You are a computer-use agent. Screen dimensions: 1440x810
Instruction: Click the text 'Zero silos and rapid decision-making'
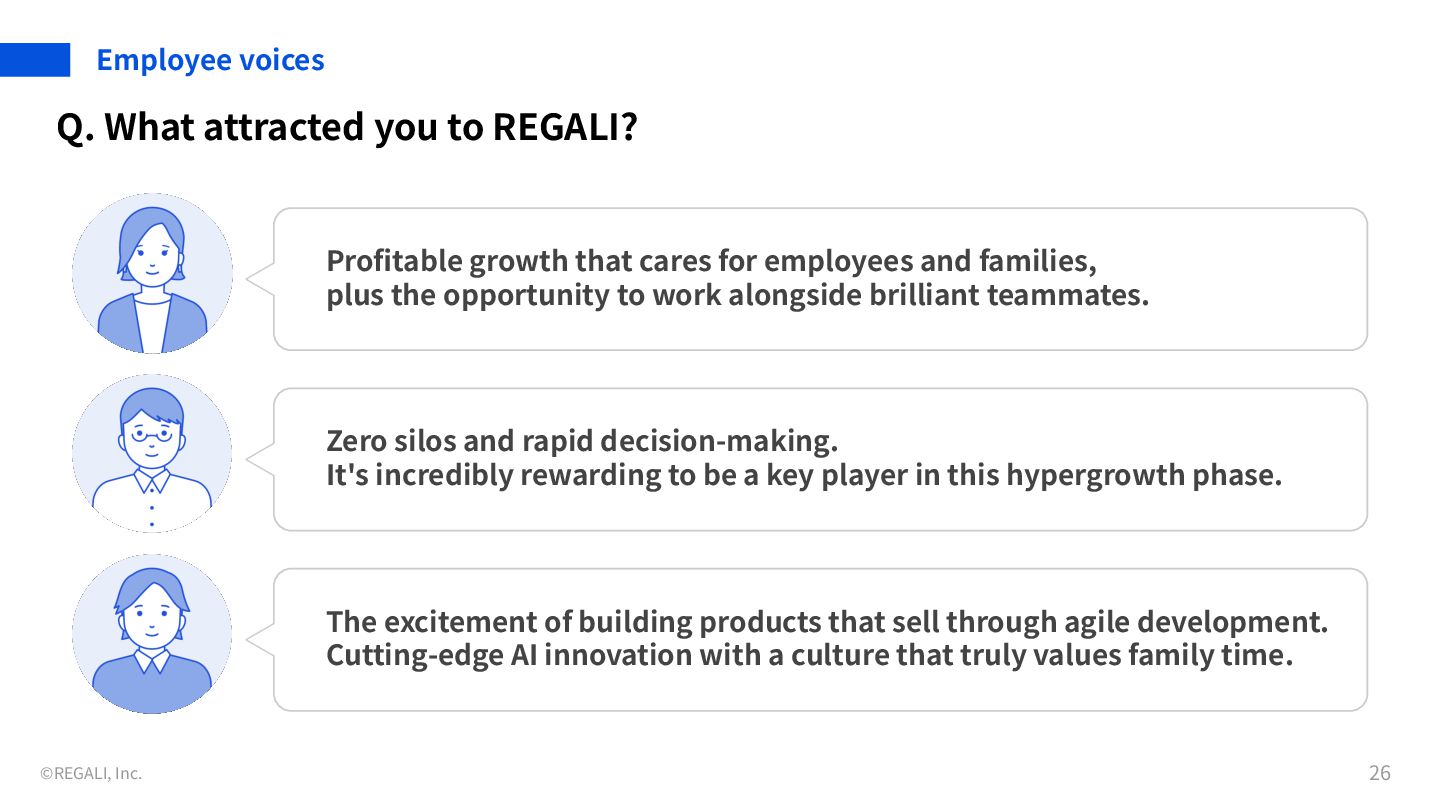click(x=581, y=441)
